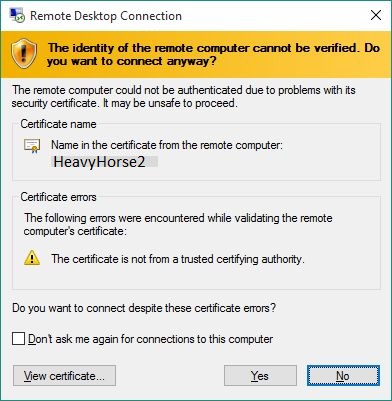
Task: Click the could not be authenticated message
Action: 183,97
